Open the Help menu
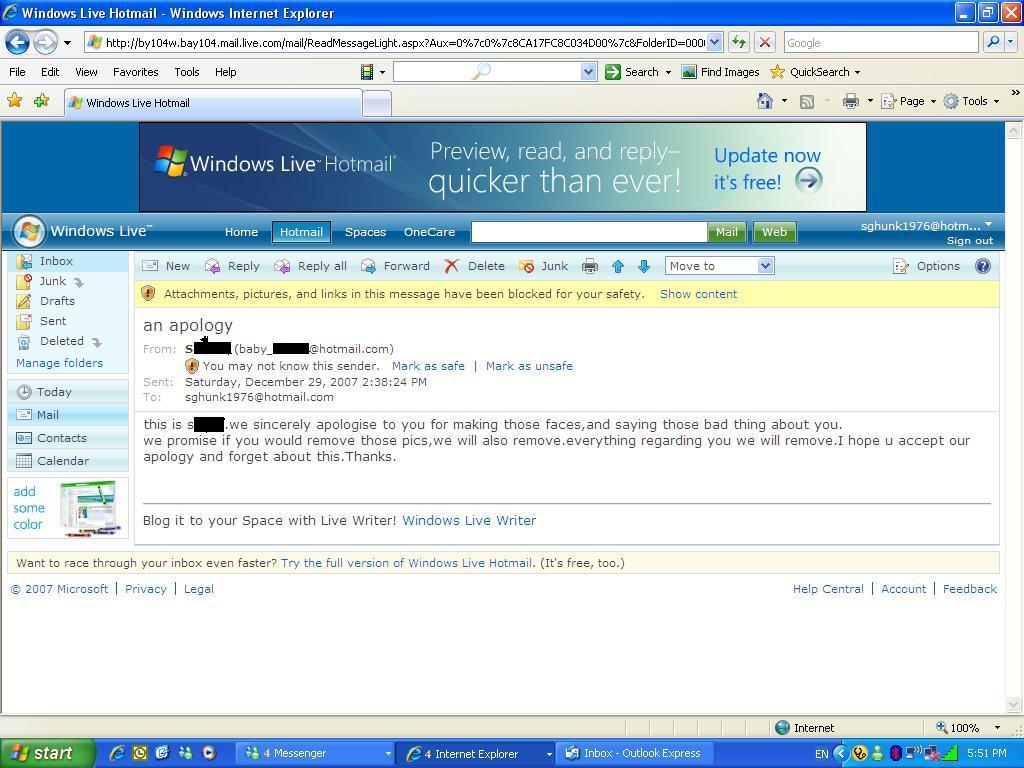The width and height of the screenshot is (1024, 768). (225, 72)
